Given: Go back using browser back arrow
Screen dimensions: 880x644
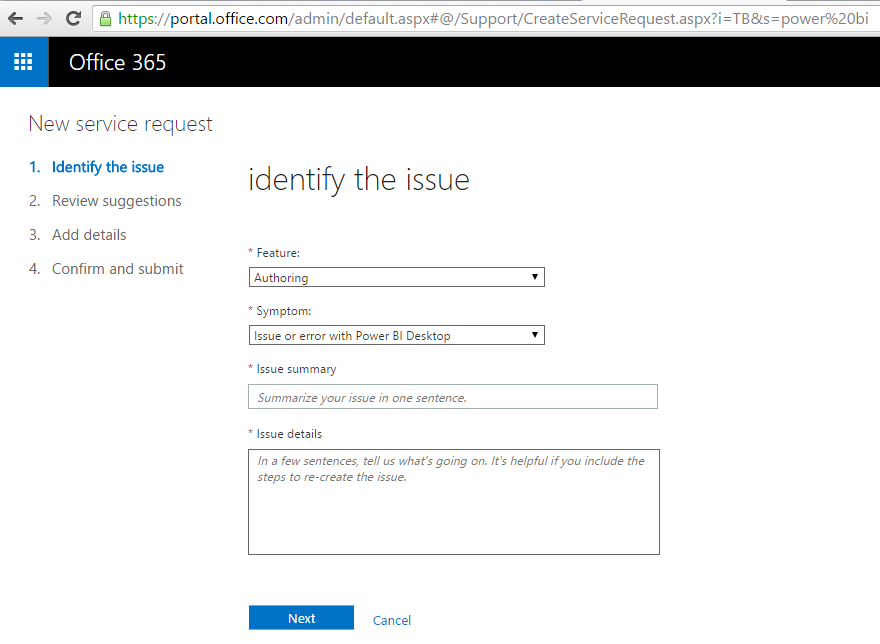Looking at the screenshot, I should pos(15,19).
